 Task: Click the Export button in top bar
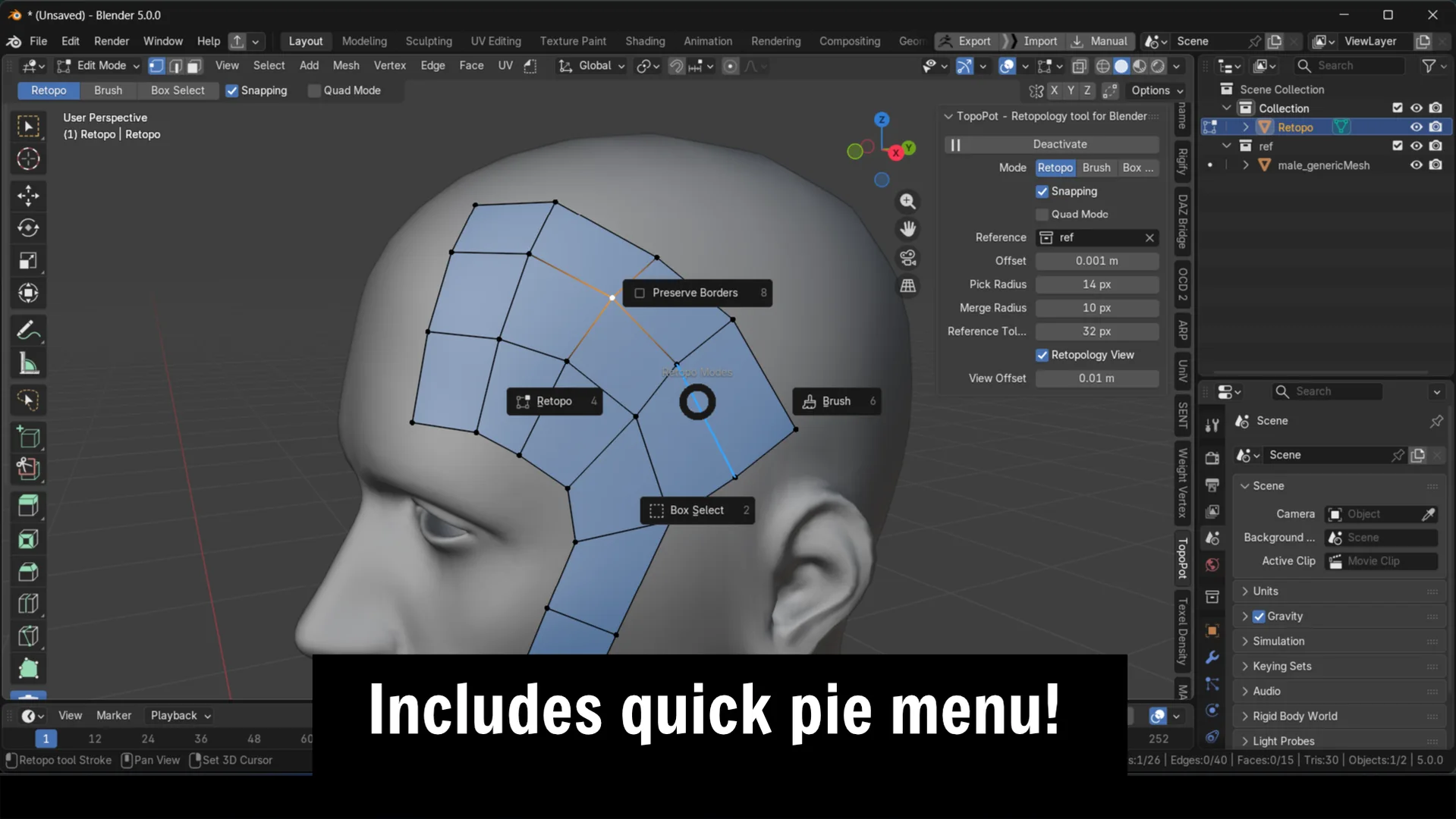pos(965,41)
